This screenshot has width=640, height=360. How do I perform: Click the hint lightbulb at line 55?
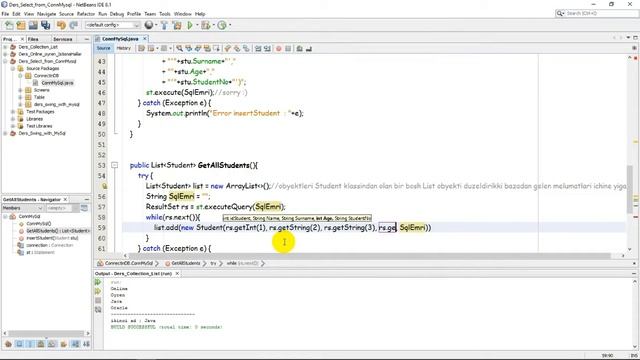pos(104,186)
